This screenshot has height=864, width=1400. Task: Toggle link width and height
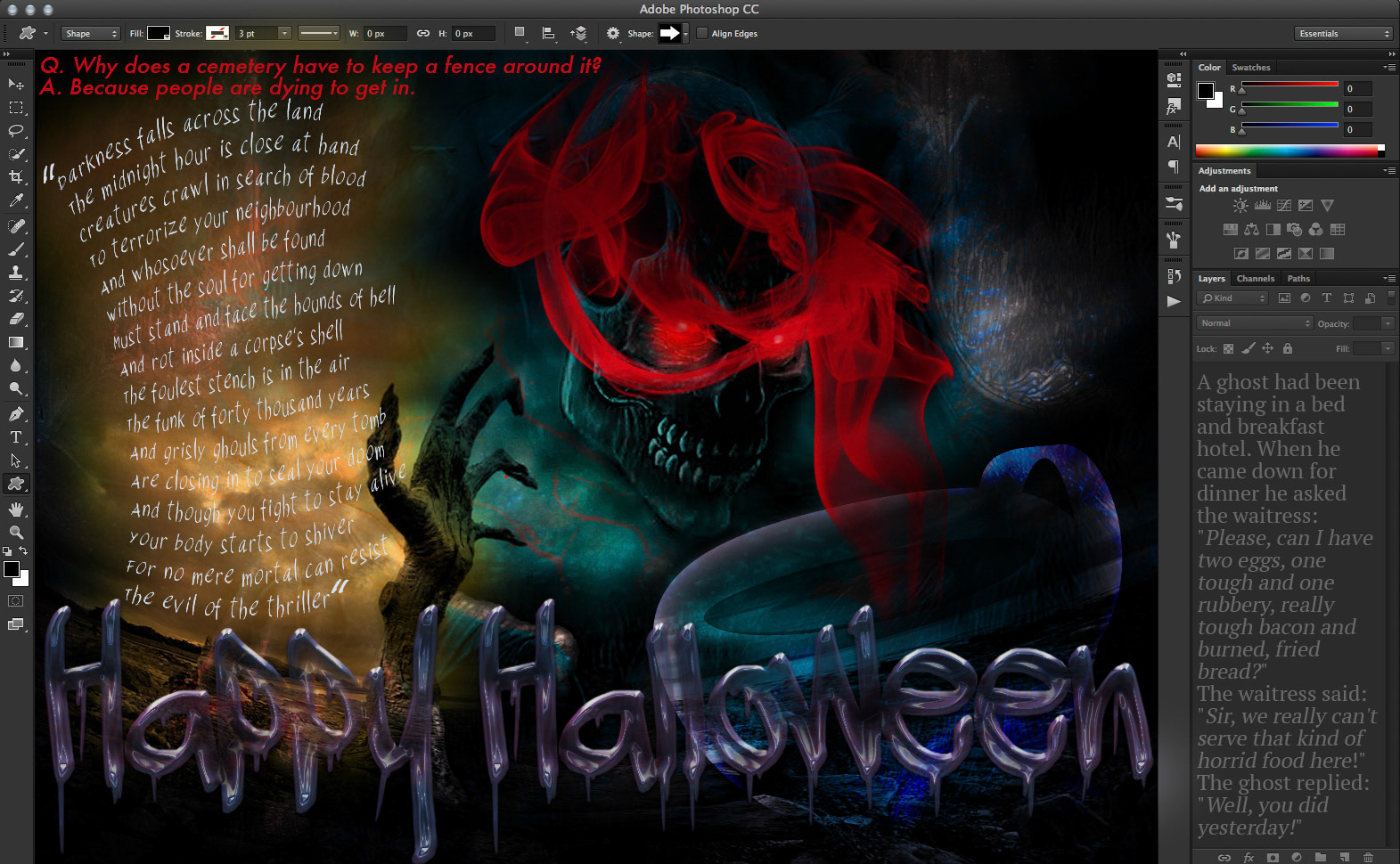coord(423,34)
